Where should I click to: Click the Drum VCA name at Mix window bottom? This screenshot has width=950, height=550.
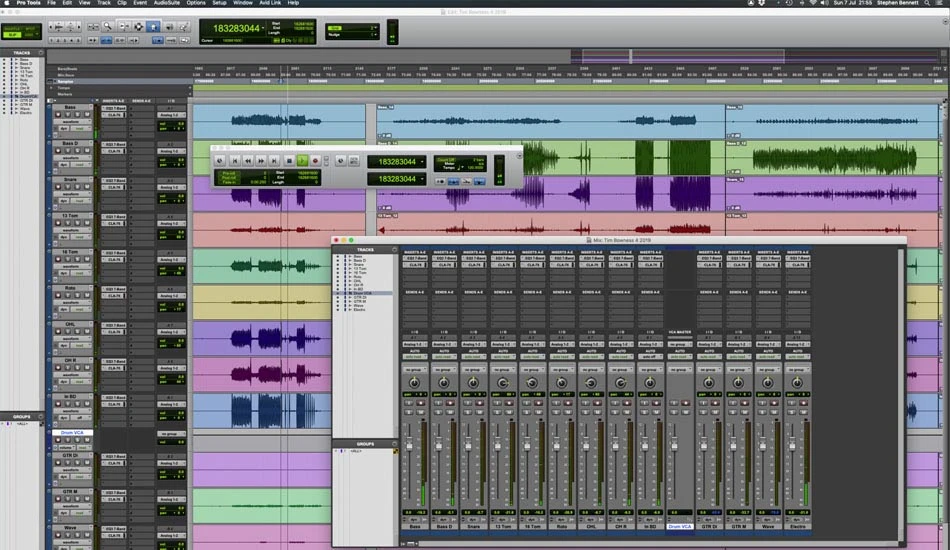pos(680,526)
